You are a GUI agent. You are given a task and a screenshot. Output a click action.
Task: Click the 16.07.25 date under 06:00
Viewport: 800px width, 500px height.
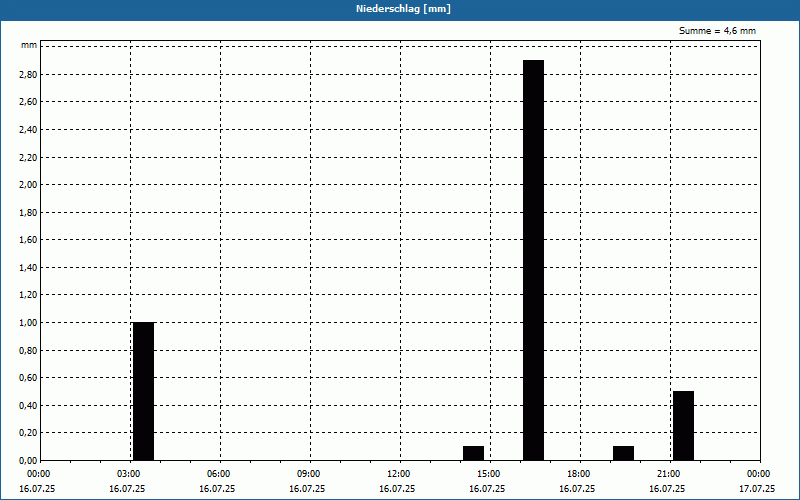click(x=217, y=489)
